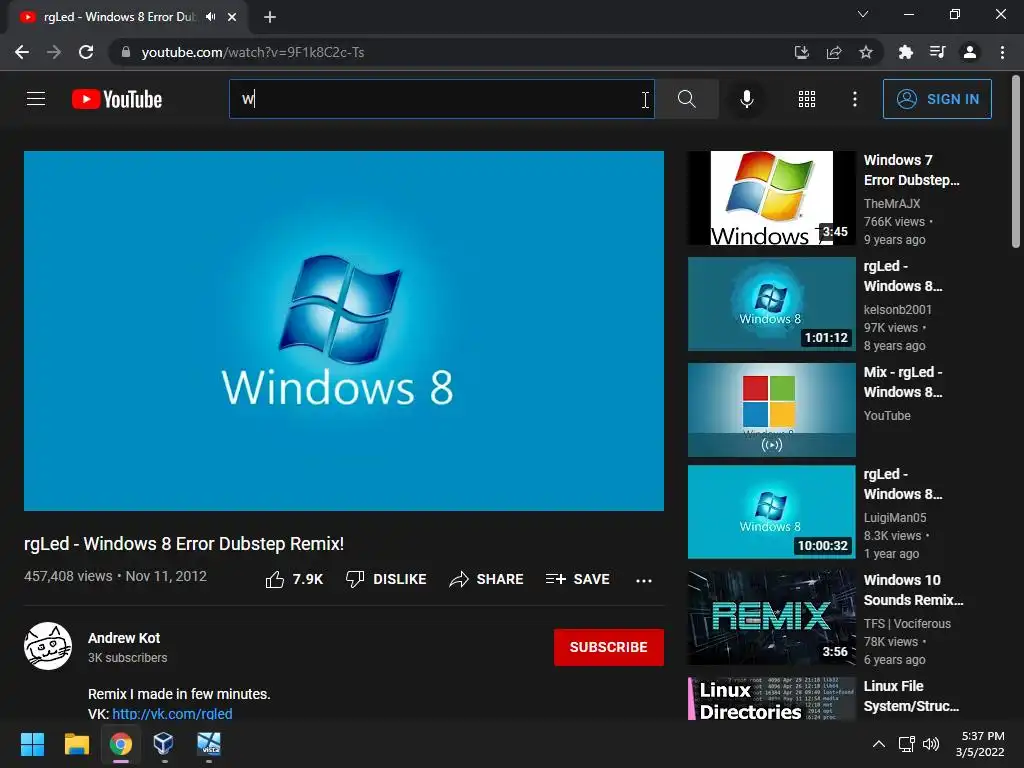
Task: Open media controls icon in toolbar
Action: click(937, 52)
